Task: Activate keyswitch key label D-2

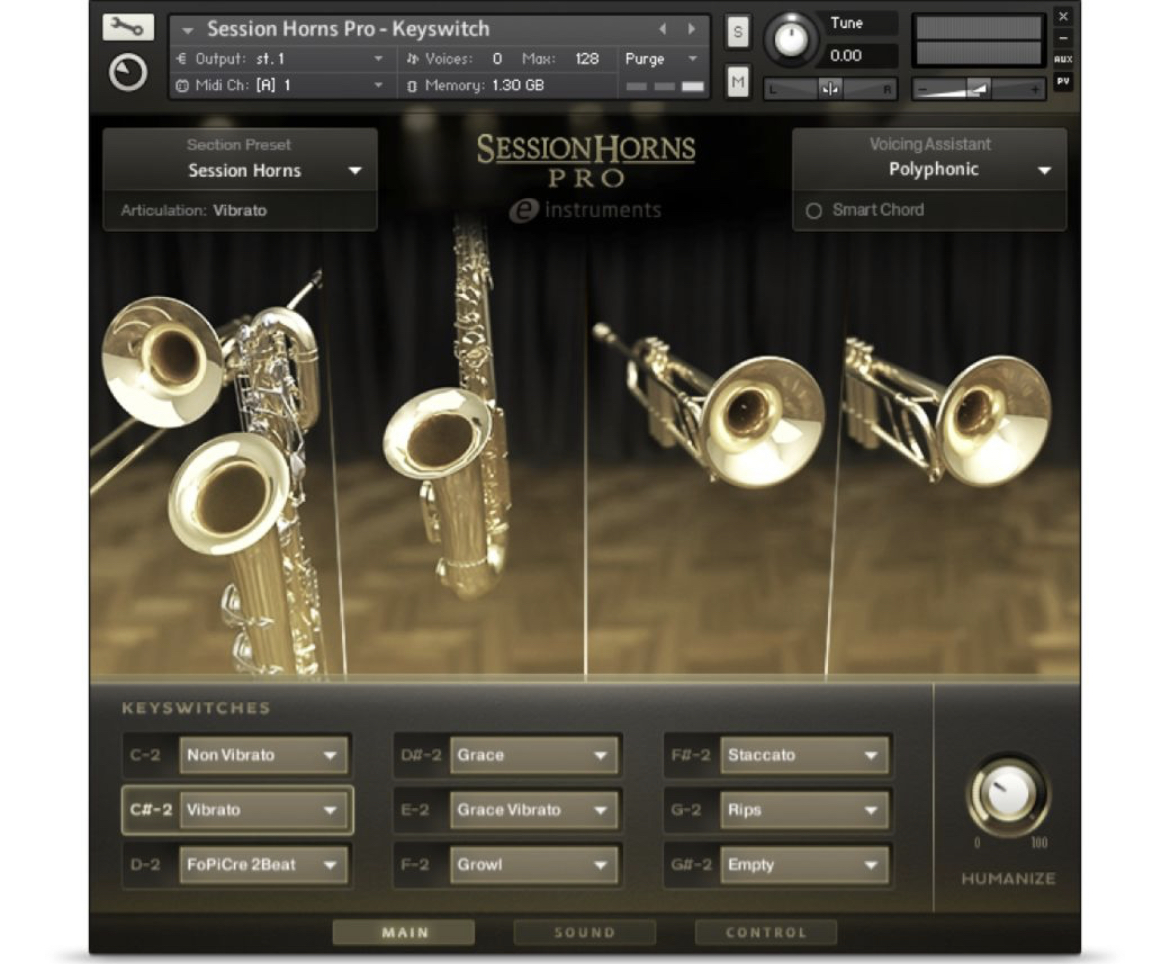Action: click(146, 865)
